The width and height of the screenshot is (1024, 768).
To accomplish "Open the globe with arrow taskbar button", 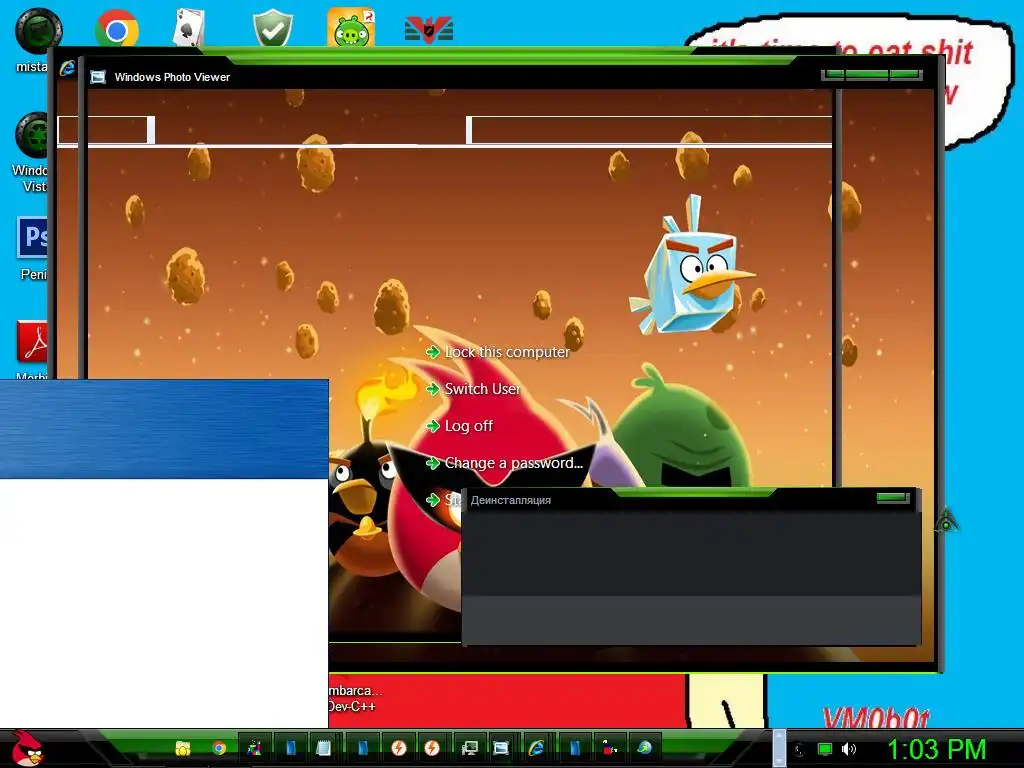I will [644, 748].
